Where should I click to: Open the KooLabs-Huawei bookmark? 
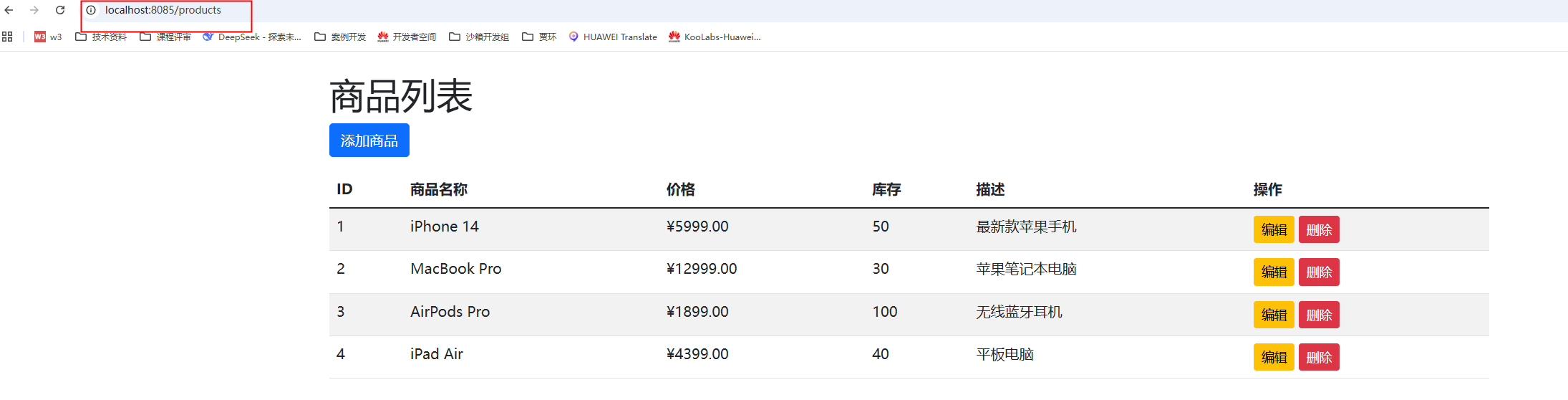click(714, 37)
